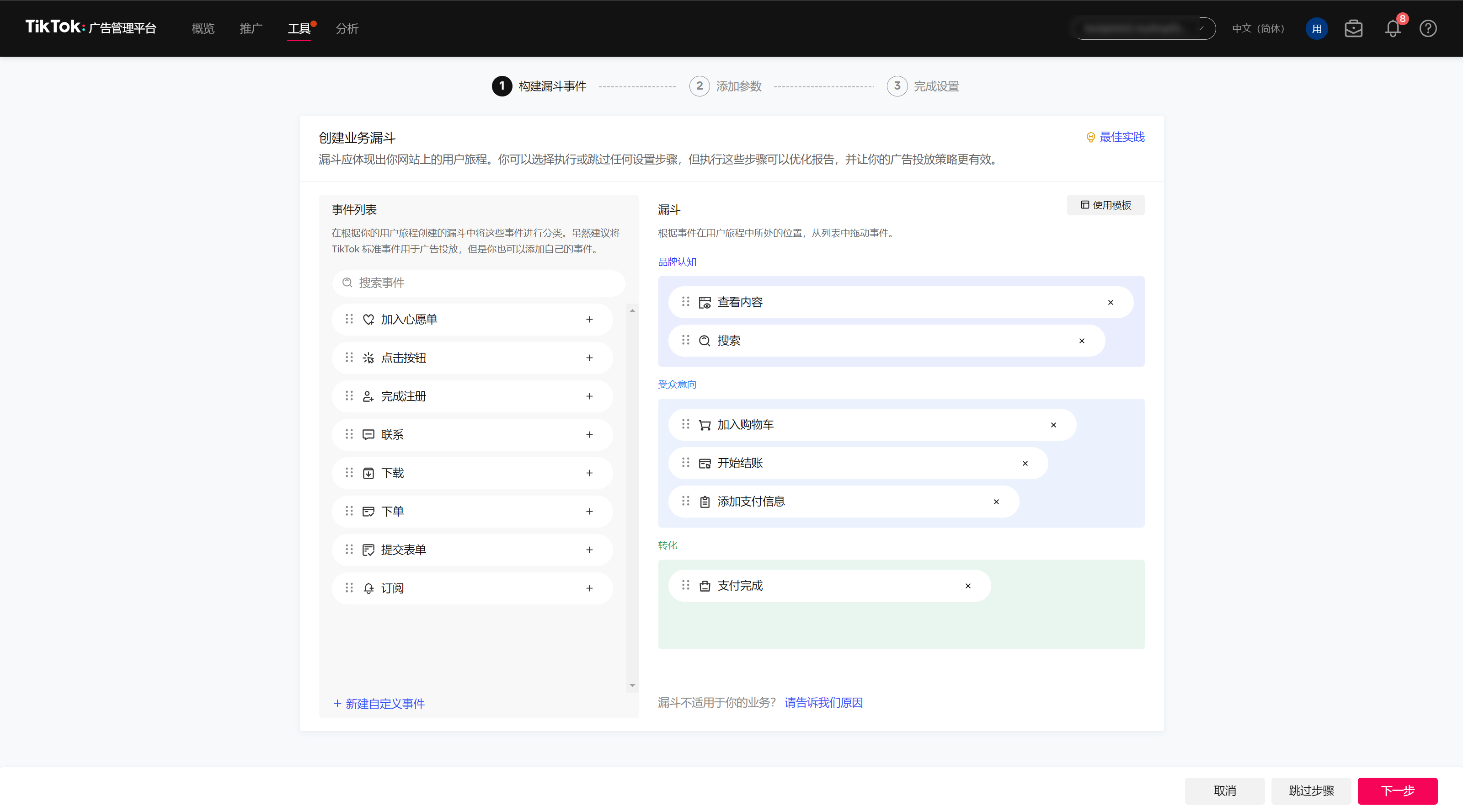Add 点击按钮 event via plus icon
Image resolution: width=1463 pixels, height=812 pixels.
pos(589,358)
